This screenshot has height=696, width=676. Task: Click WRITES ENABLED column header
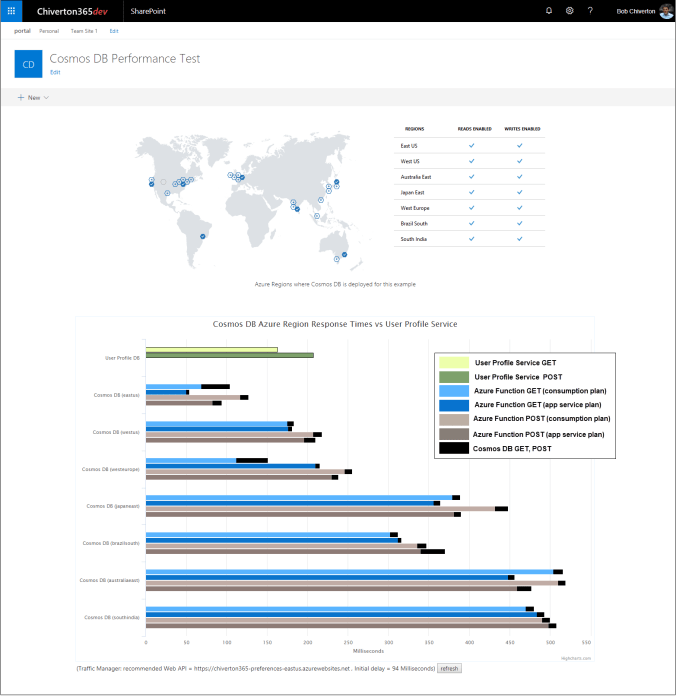pos(522,129)
